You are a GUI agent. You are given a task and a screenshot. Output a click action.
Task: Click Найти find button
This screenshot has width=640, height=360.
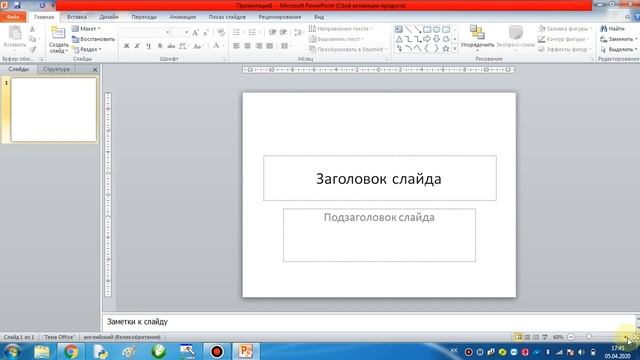click(x=612, y=29)
